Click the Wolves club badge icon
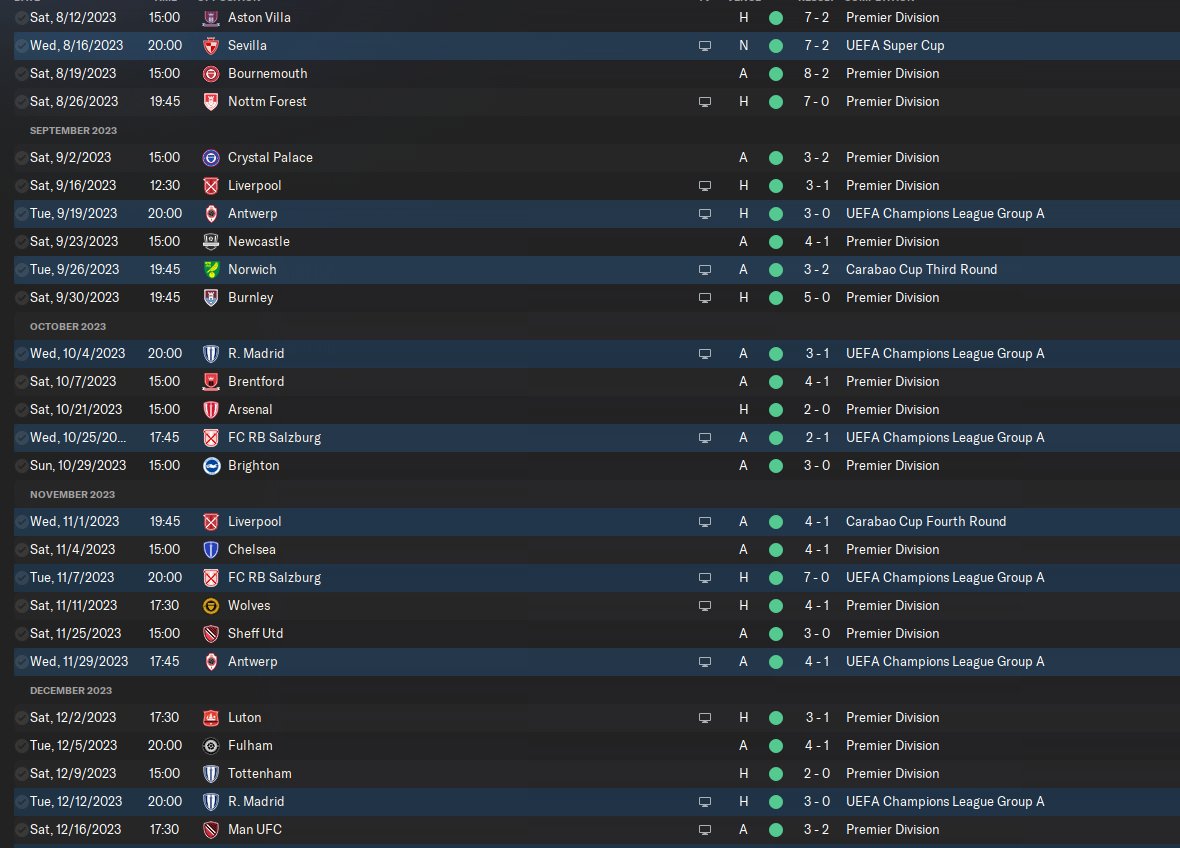This screenshot has width=1180, height=848. click(x=211, y=606)
